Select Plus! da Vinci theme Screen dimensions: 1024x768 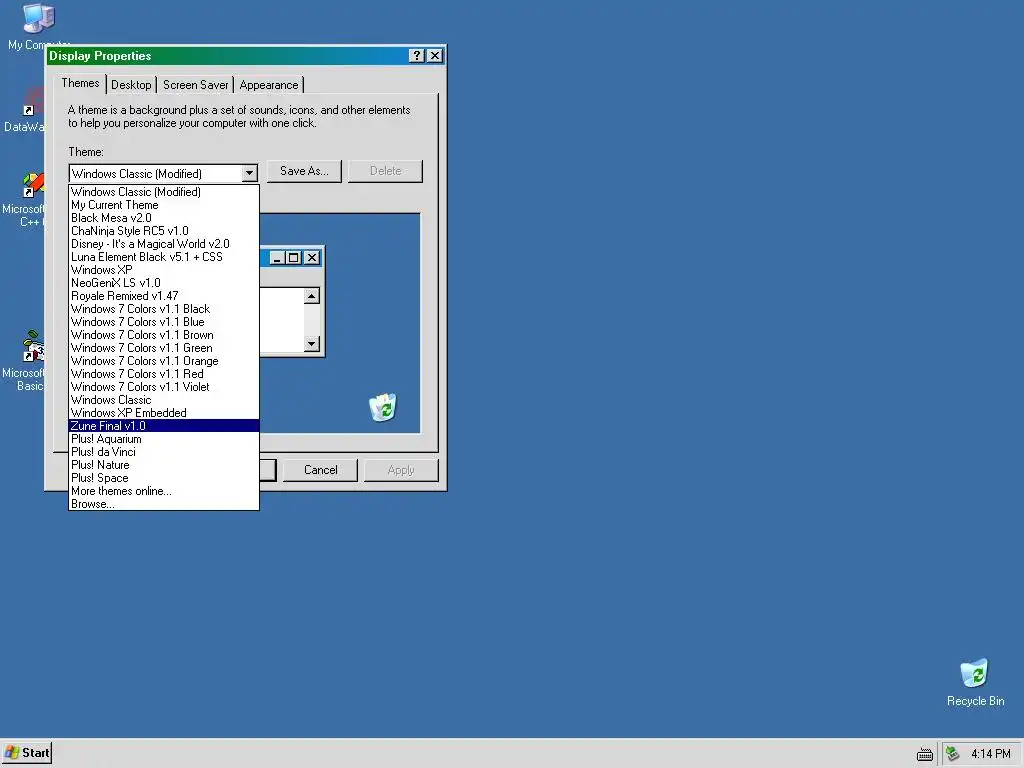(164, 452)
